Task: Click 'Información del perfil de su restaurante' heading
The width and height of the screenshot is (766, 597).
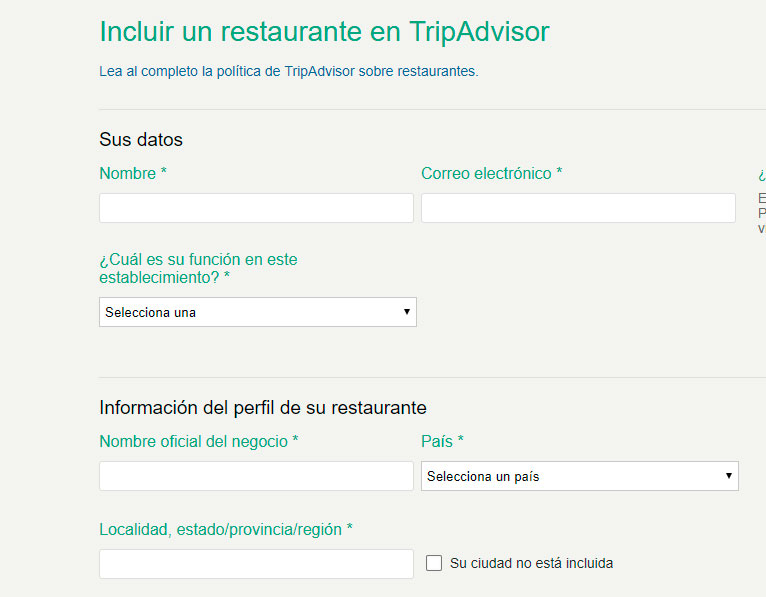Action: click(263, 408)
